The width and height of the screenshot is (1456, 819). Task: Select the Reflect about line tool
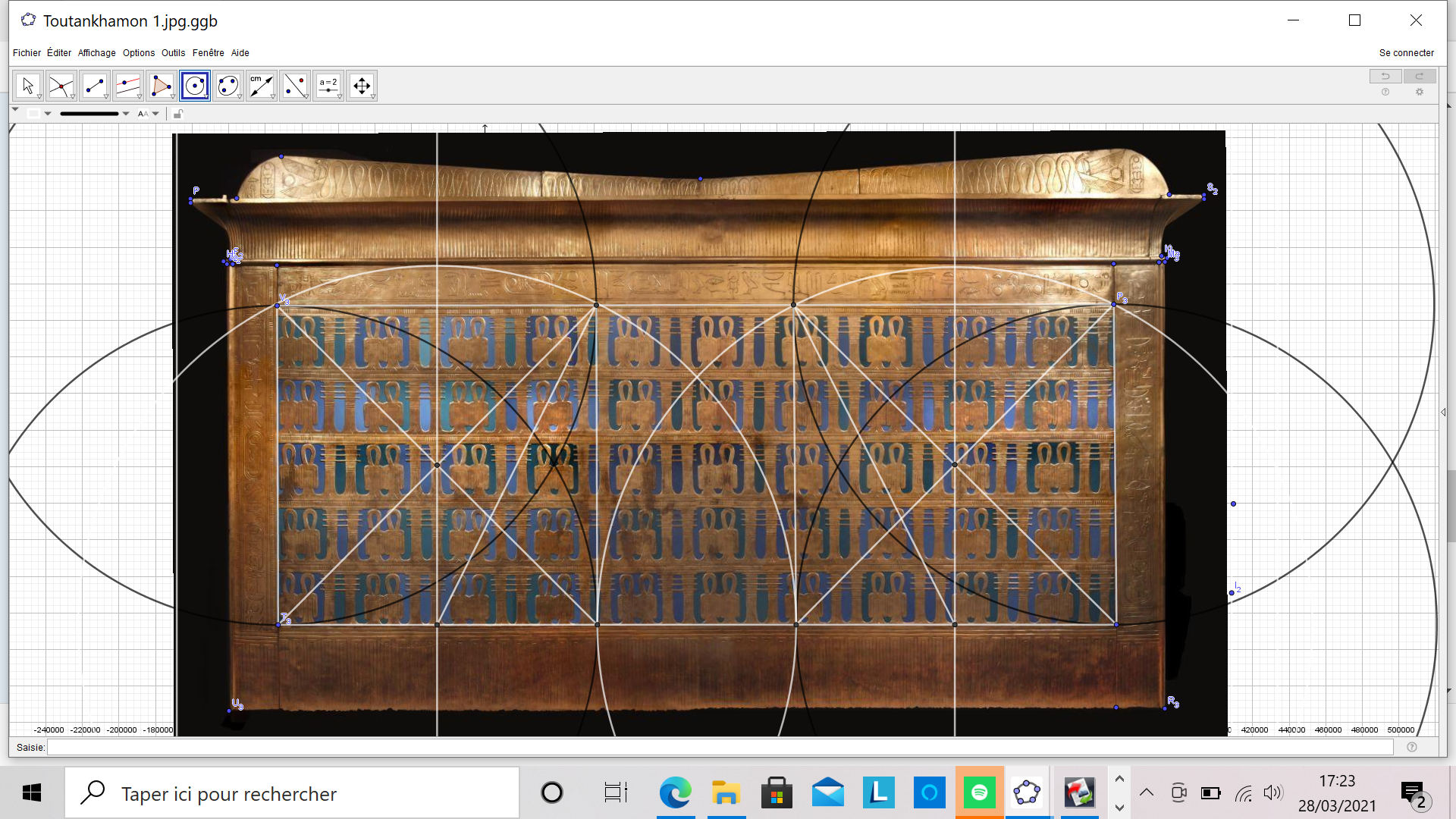[295, 86]
